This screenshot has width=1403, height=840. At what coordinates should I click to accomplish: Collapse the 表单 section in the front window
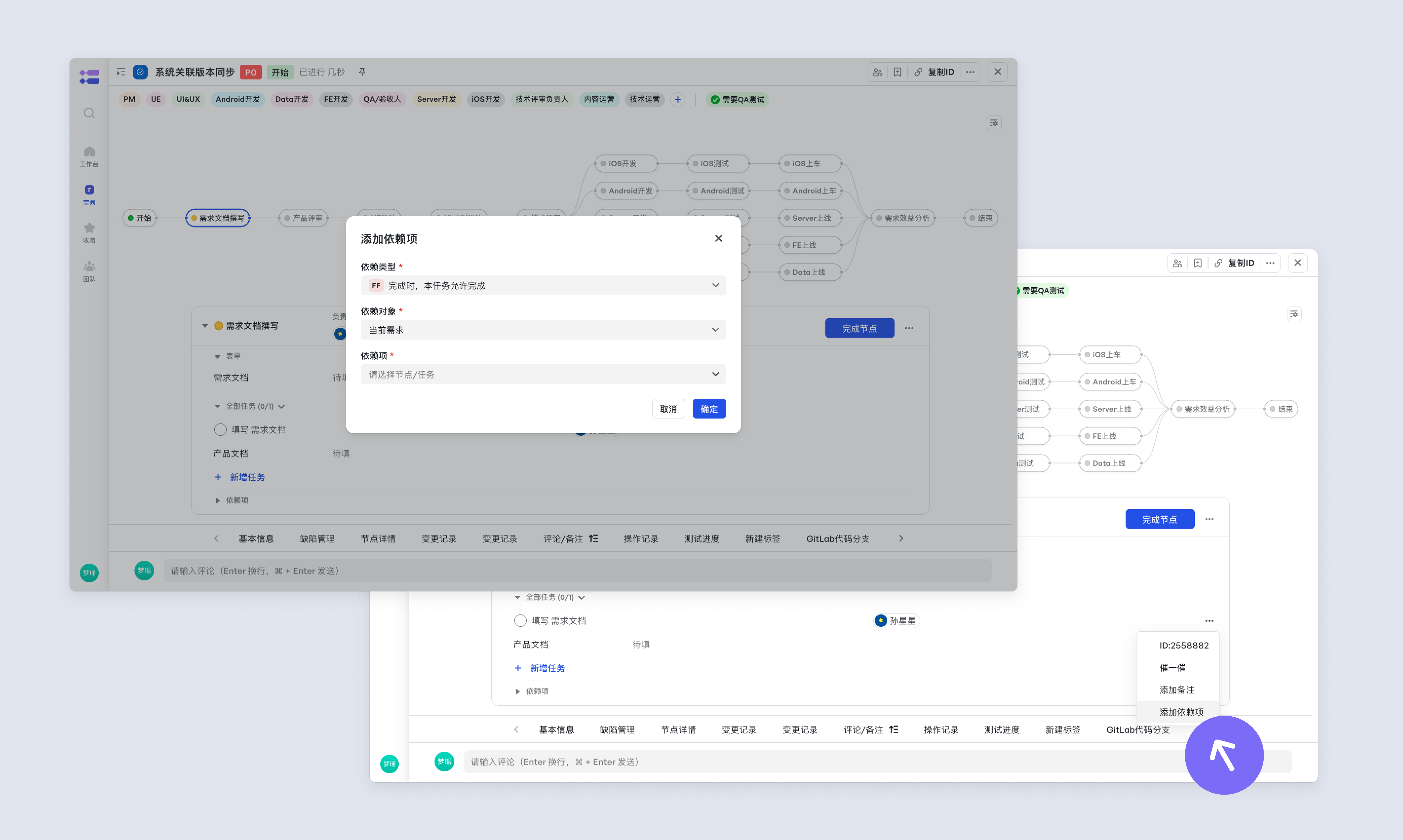(217, 356)
